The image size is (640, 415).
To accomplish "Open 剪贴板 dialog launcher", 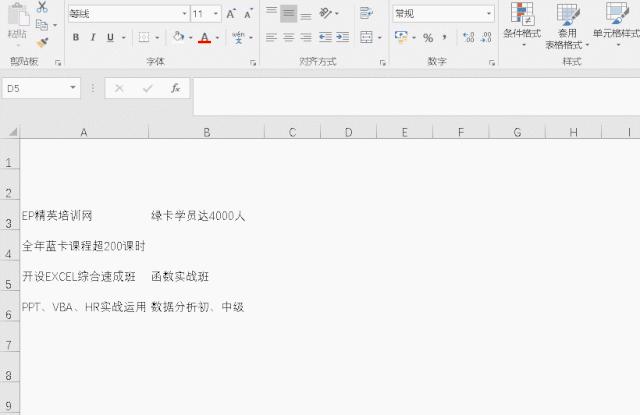I will click(58, 62).
